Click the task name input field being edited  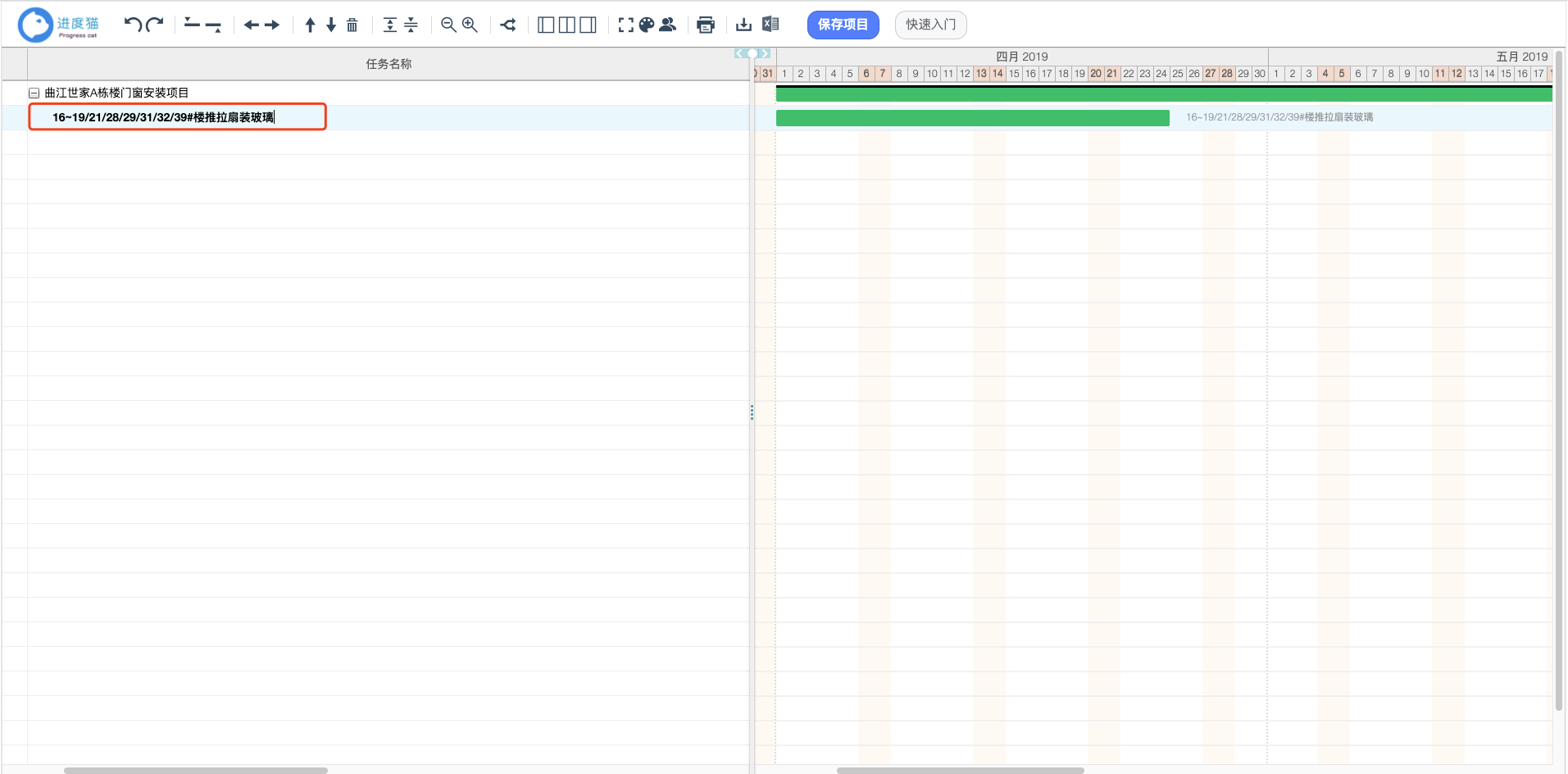pos(177,117)
